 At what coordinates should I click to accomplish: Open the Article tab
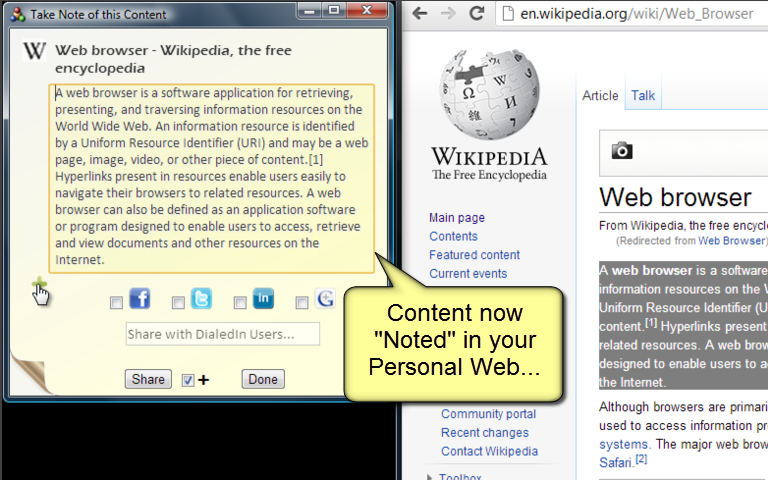[600, 96]
